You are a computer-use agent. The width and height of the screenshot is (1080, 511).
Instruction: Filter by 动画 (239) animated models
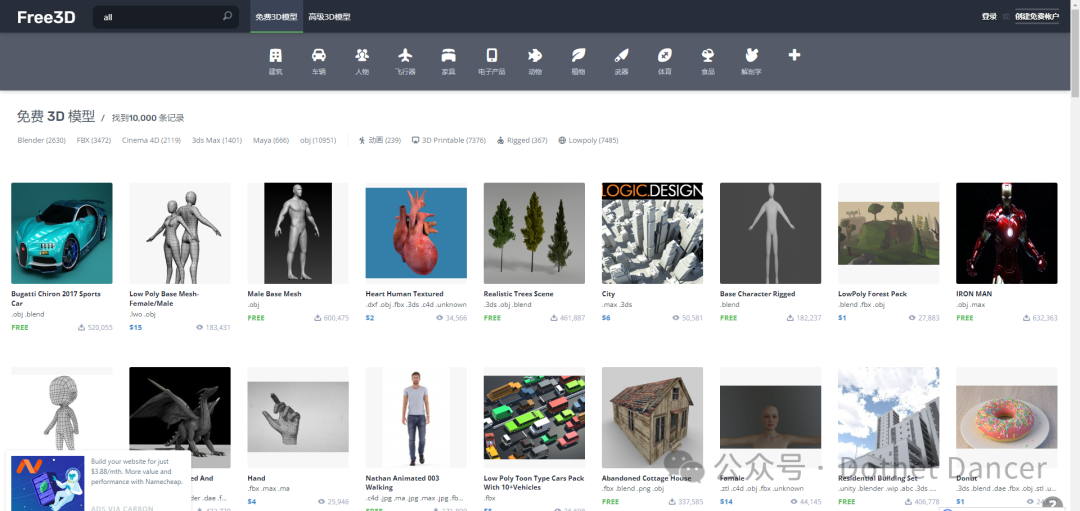(380, 140)
